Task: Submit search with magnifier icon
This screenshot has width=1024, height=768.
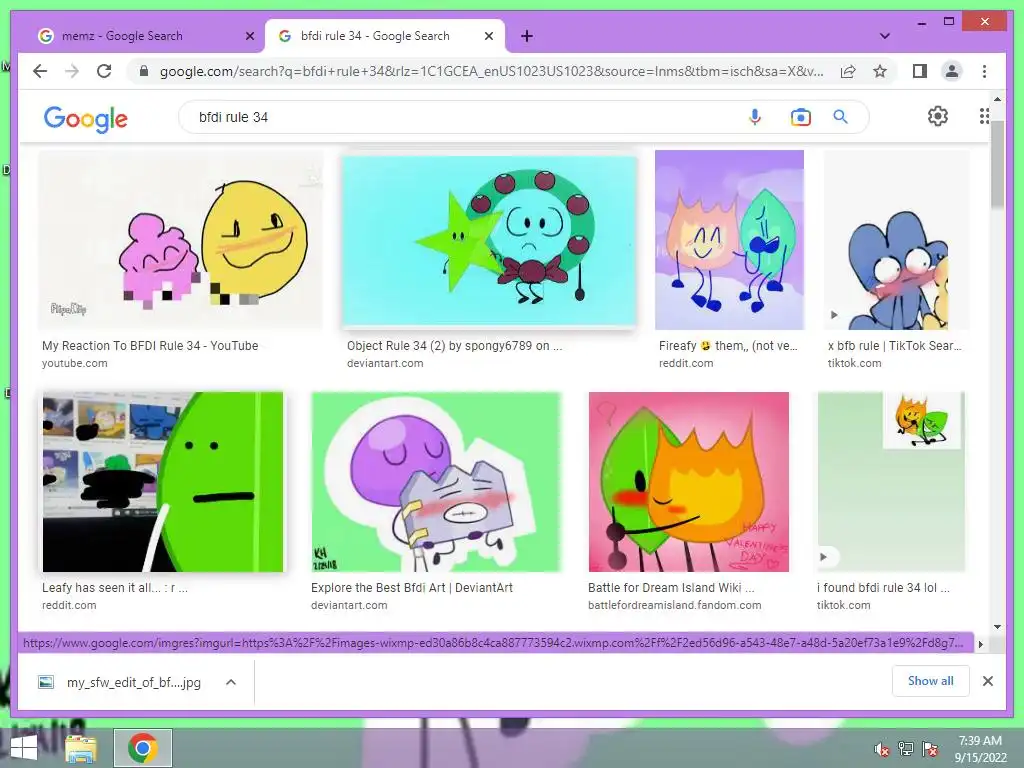Action: pyautogui.click(x=840, y=117)
